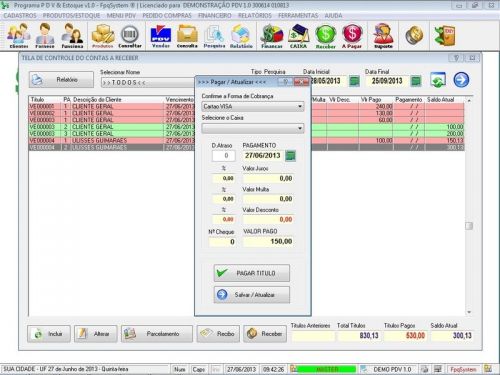Image resolution: width=500 pixels, height=375 pixels.
Task: Click the PAGAR TITULO button
Action: pyautogui.click(x=252, y=273)
